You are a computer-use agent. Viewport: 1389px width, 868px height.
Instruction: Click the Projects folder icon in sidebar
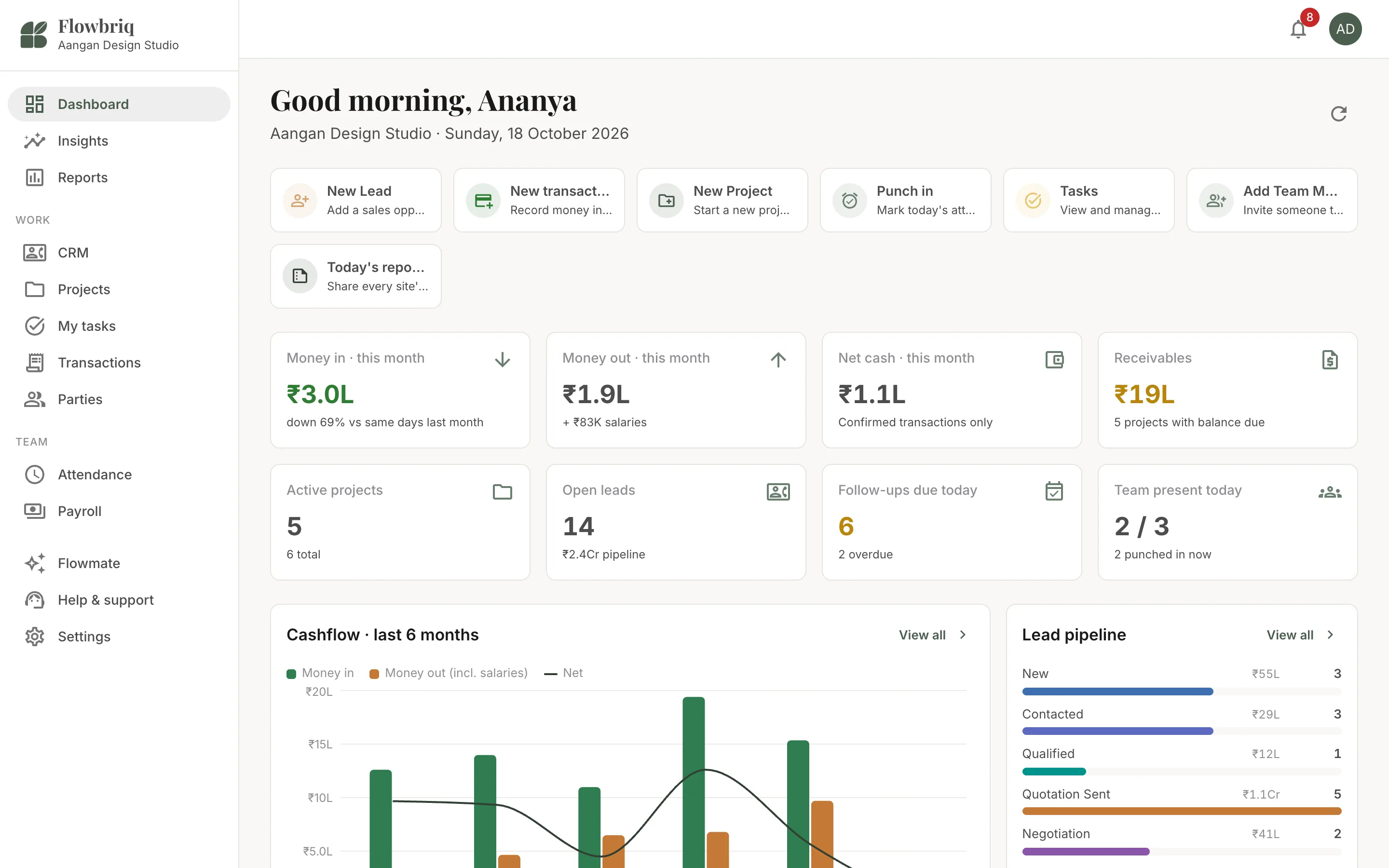(x=34, y=289)
